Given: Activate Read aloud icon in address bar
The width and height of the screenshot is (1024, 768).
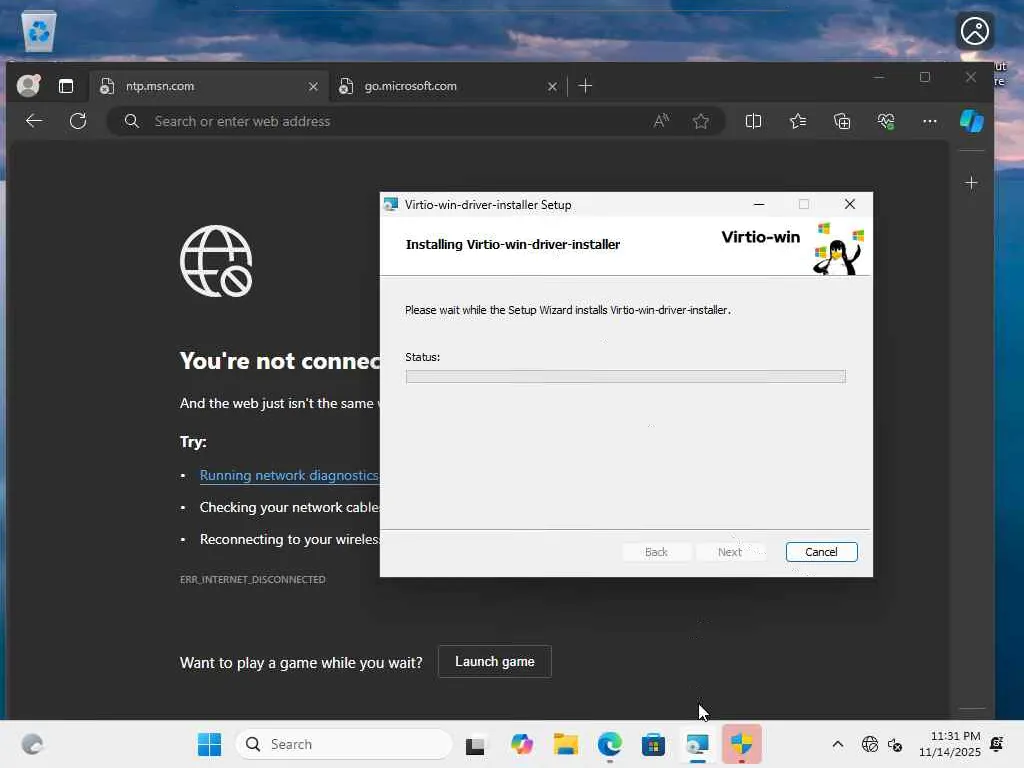Looking at the screenshot, I should 661,121.
